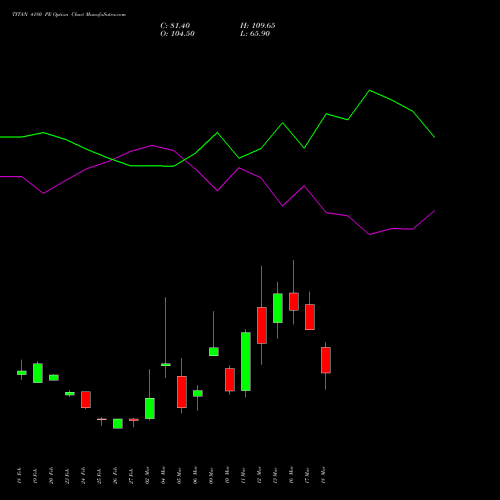Click the 25 Feb date label
The image size is (500, 500).
click(x=99, y=476)
